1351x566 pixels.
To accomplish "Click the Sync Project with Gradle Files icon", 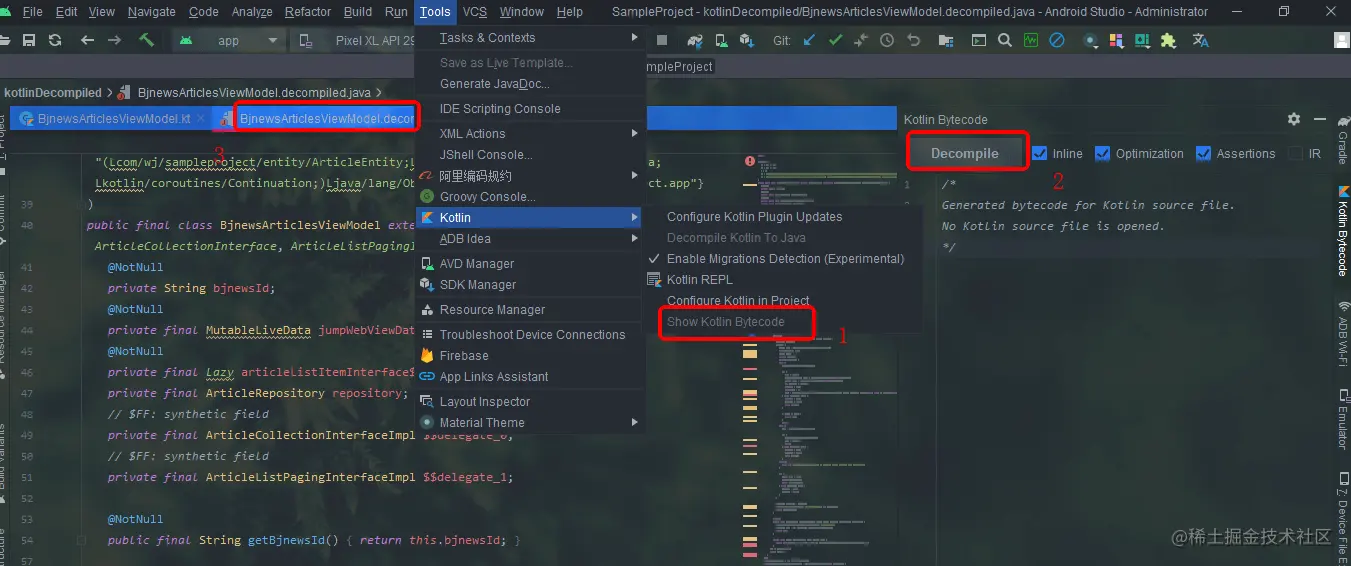I will (x=695, y=41).
